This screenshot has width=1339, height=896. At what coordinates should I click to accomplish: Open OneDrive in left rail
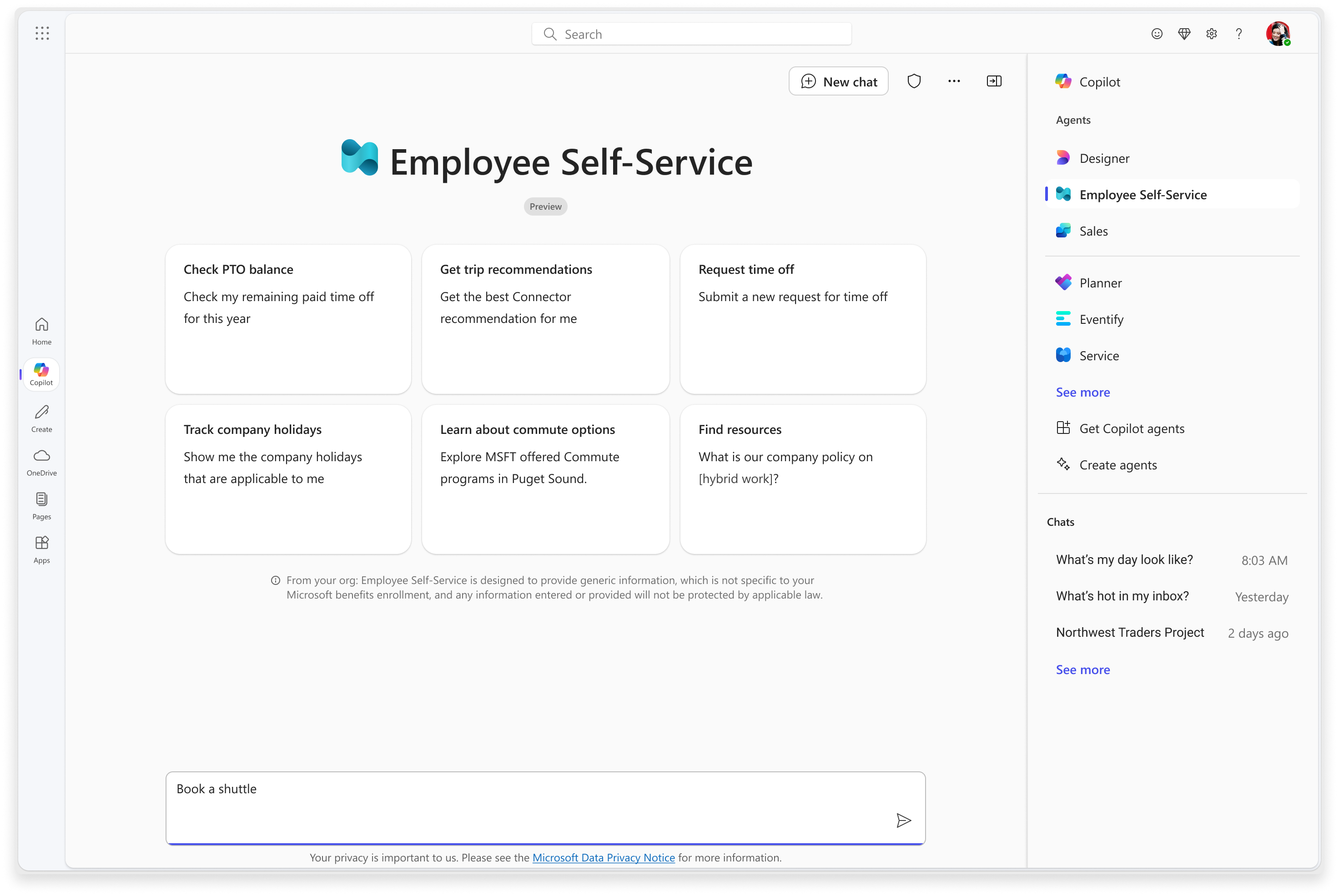click(x=42, y=462)
